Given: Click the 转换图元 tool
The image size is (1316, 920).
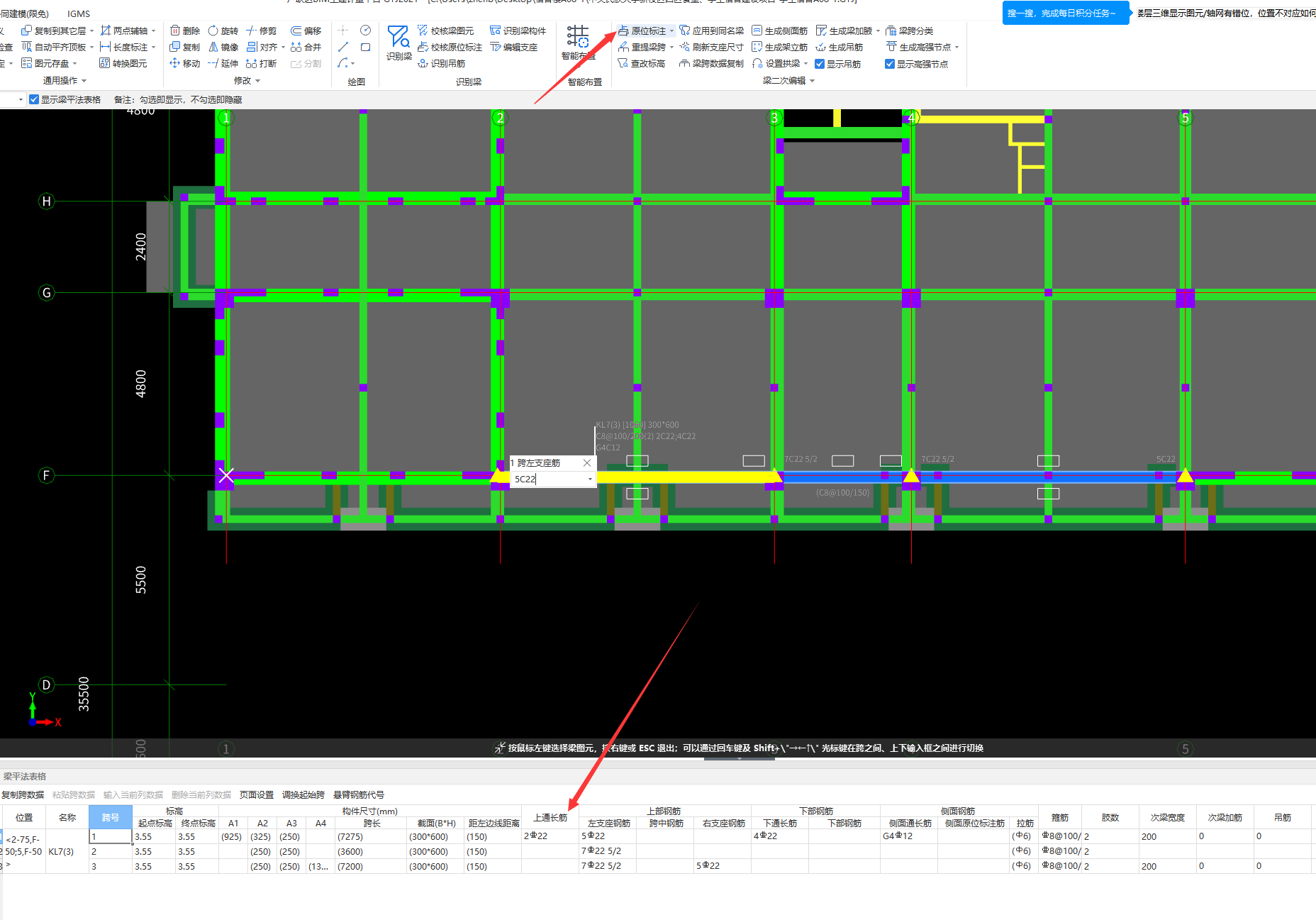Looking at the screenshot, I should tap(123, 63).
